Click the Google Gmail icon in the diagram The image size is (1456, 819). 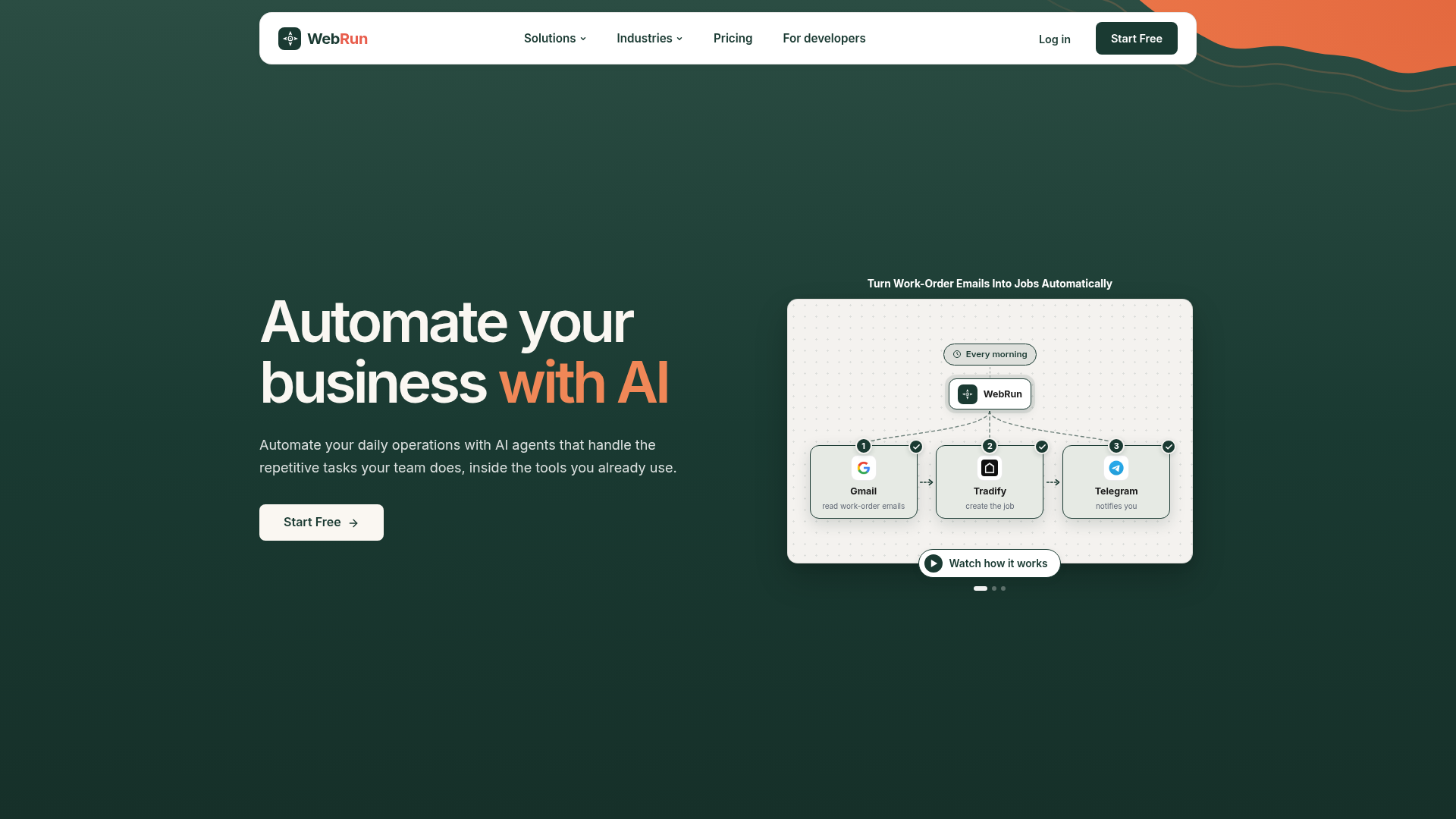864,468
